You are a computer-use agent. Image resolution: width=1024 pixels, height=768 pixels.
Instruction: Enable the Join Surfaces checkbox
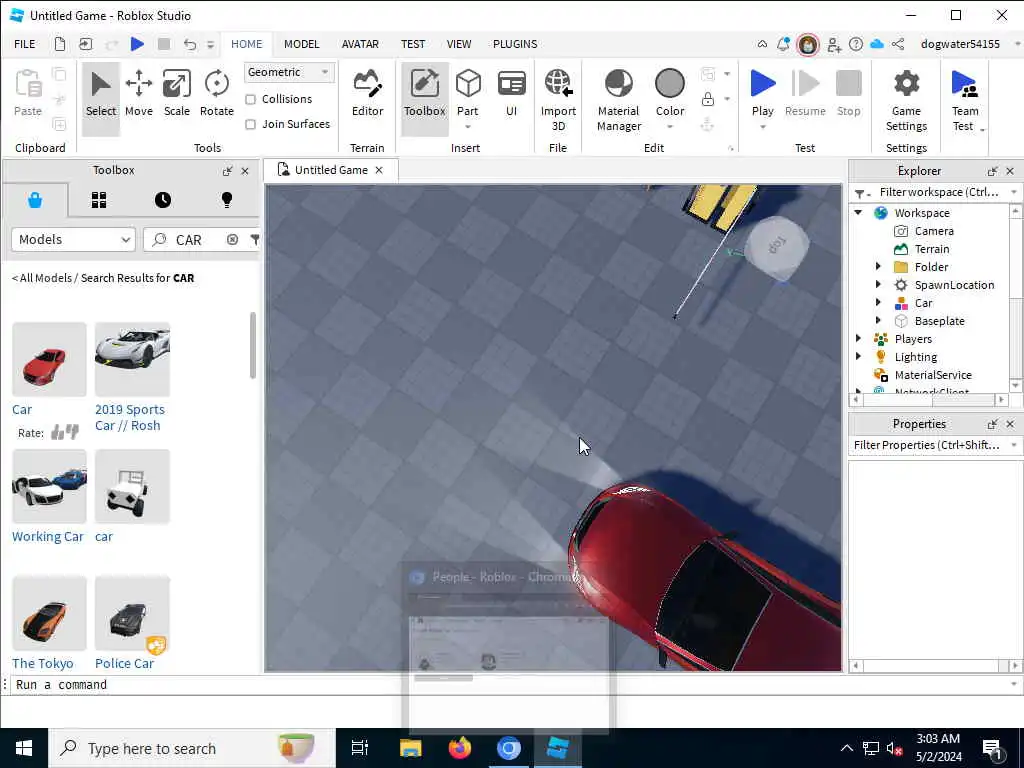pos(250,124)
